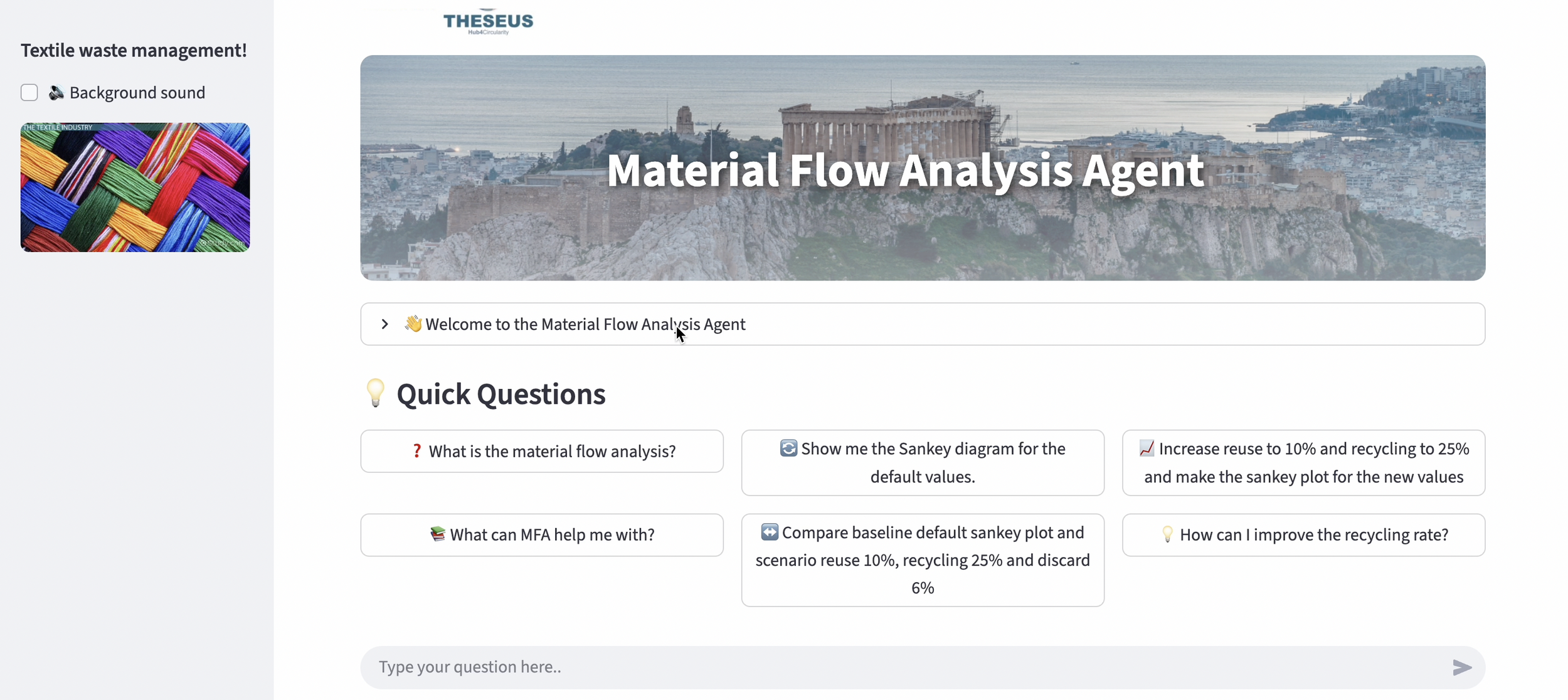Click the refresh icon on Sankey diagram button
Image resolution: width=1568 pixels, height=700 pixels.
click(788, 448)
